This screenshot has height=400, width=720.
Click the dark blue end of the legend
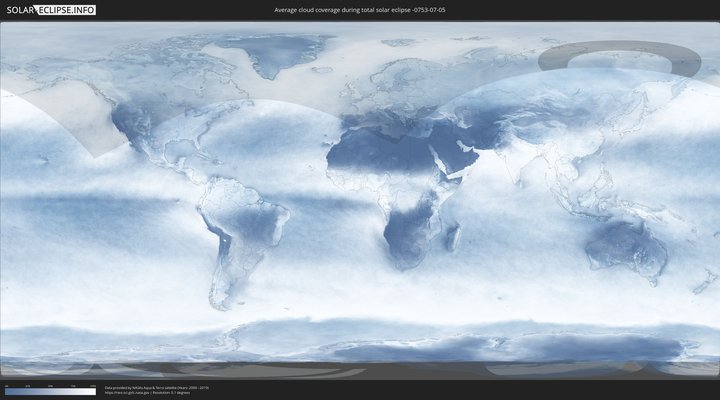(x=8, y=391)
